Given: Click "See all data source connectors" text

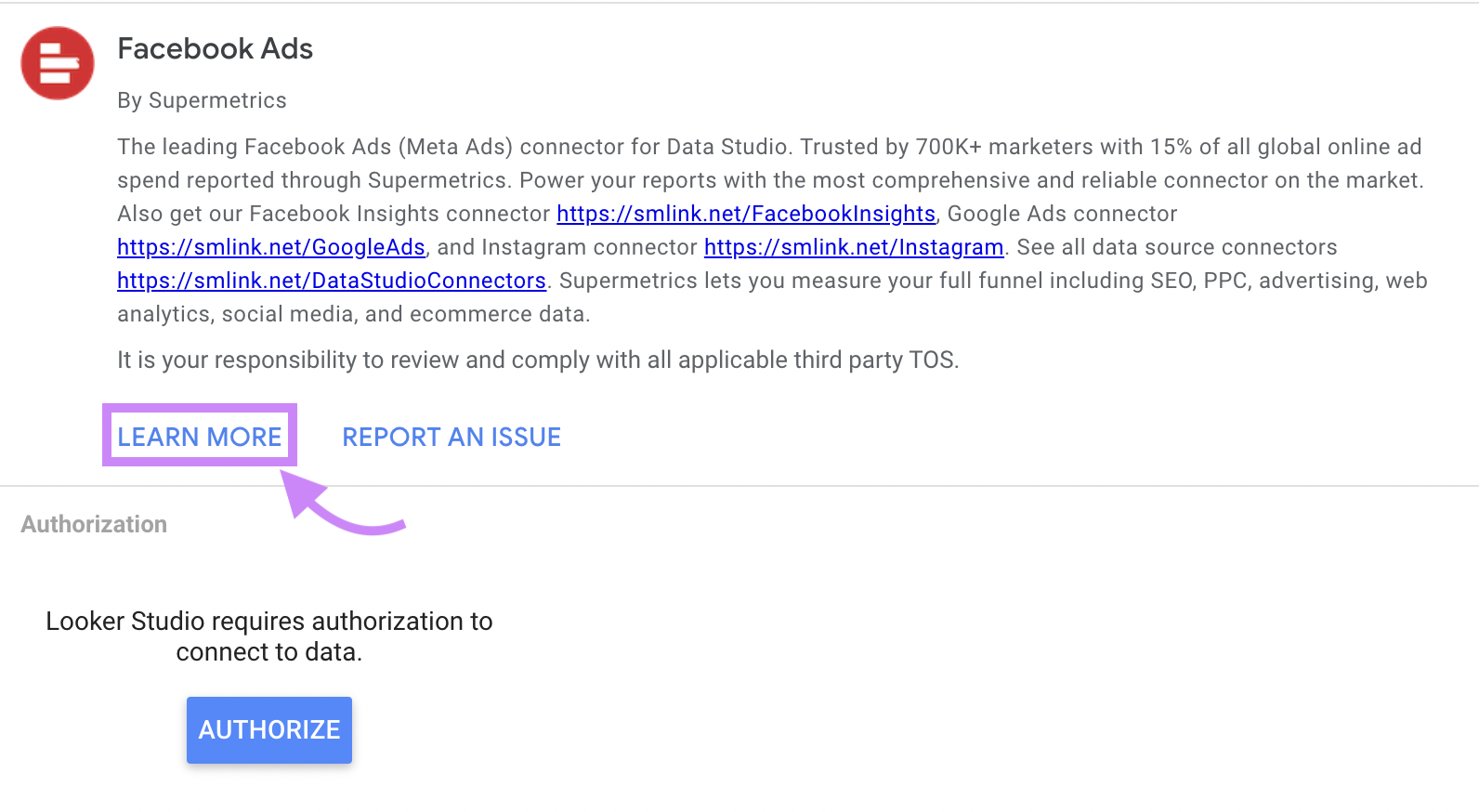Looking at the screenshot, I should click(1176, 247).
